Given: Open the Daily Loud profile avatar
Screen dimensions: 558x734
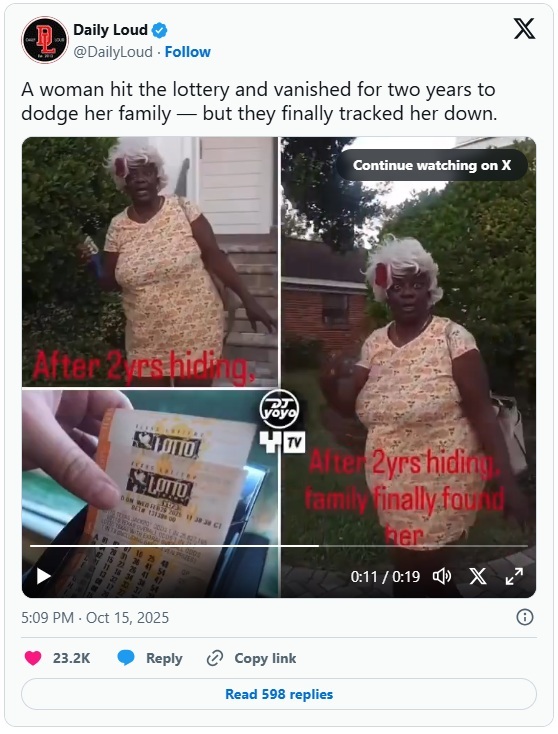Looking at the screenshot, I should (x=45, y=40).
